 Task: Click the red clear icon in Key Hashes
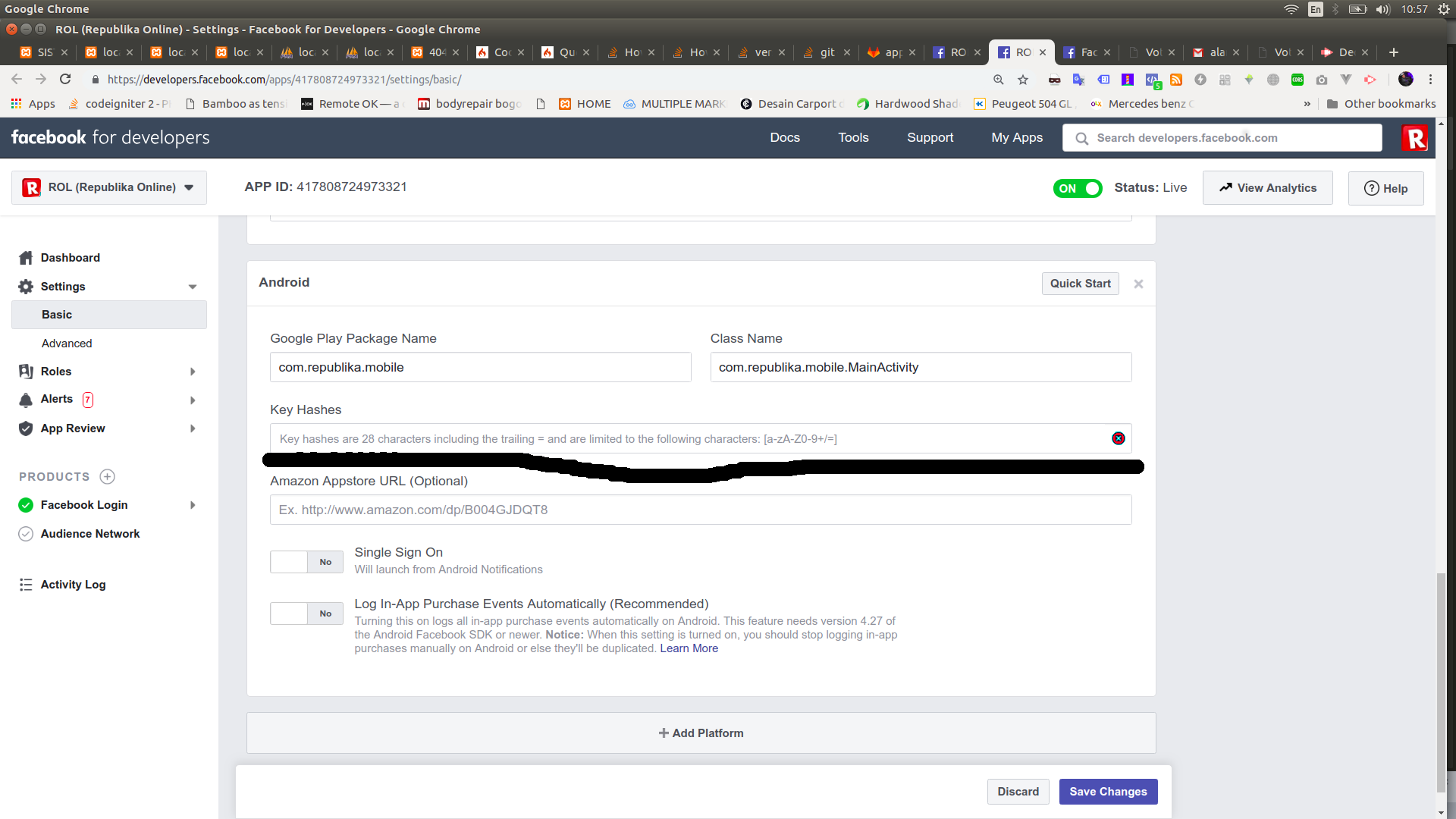coord(1119,438)
